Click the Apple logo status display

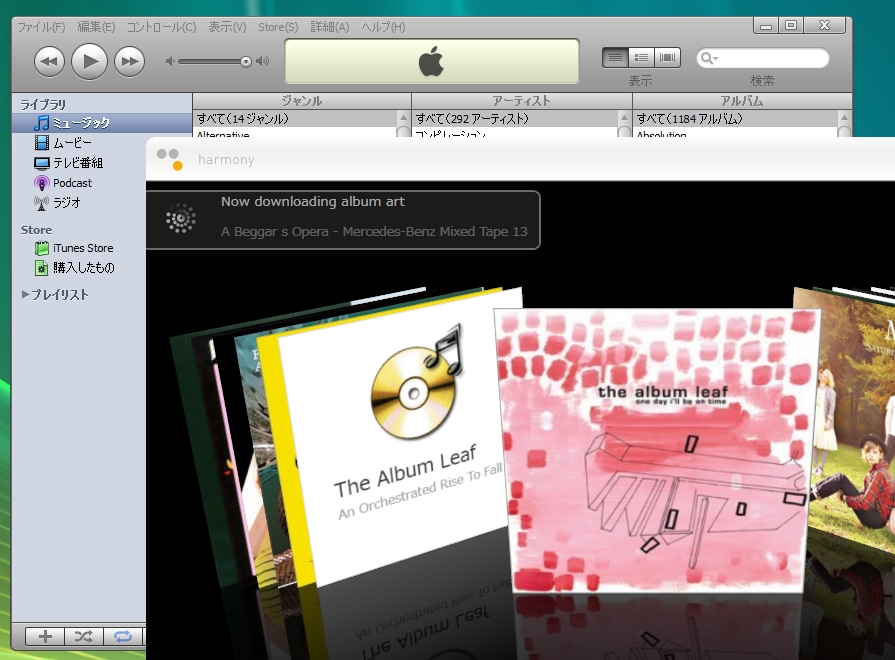pos(432,62)
